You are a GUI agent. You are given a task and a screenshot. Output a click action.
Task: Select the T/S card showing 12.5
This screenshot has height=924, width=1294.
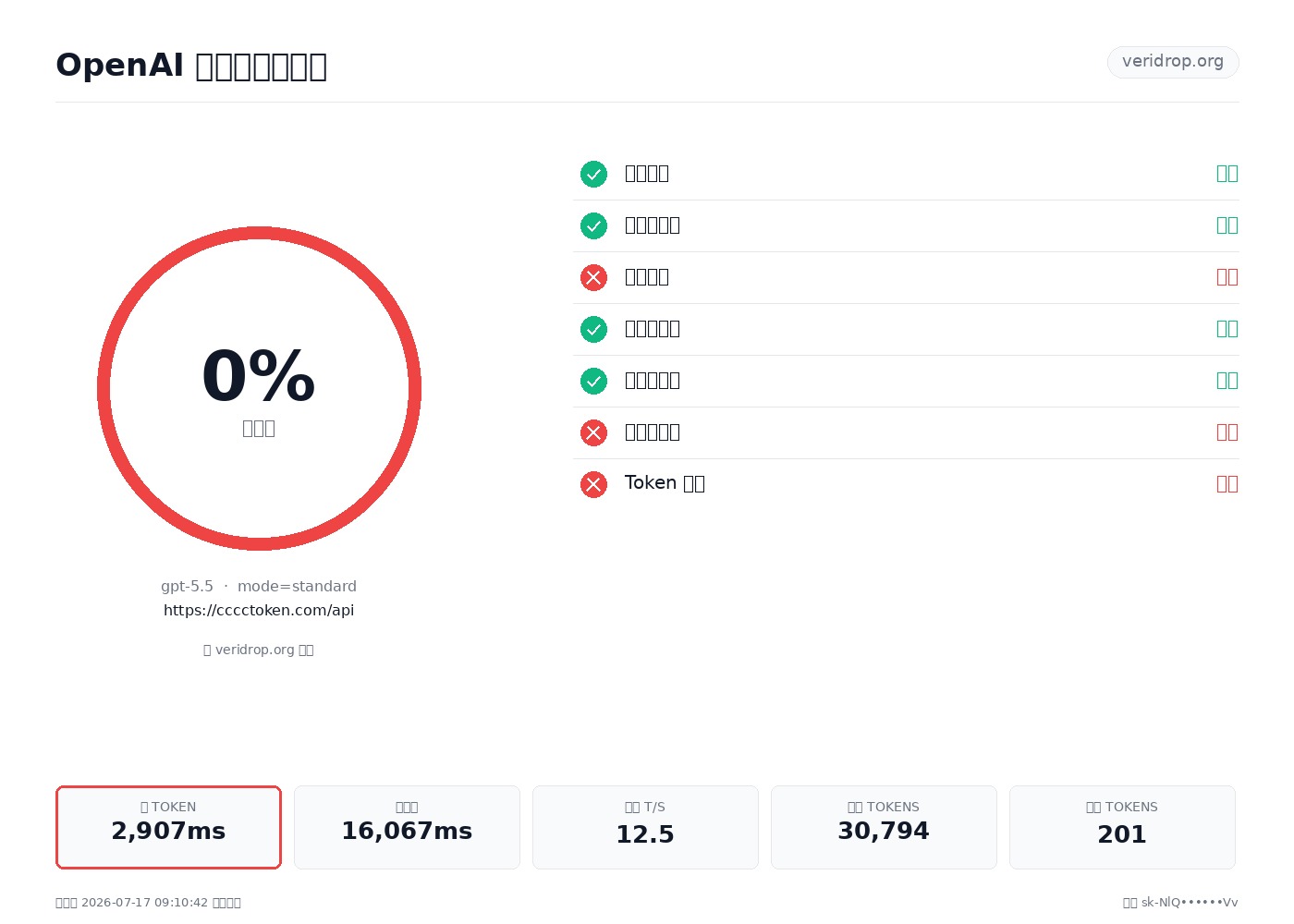pyautogui.click(x=645, y=827)
